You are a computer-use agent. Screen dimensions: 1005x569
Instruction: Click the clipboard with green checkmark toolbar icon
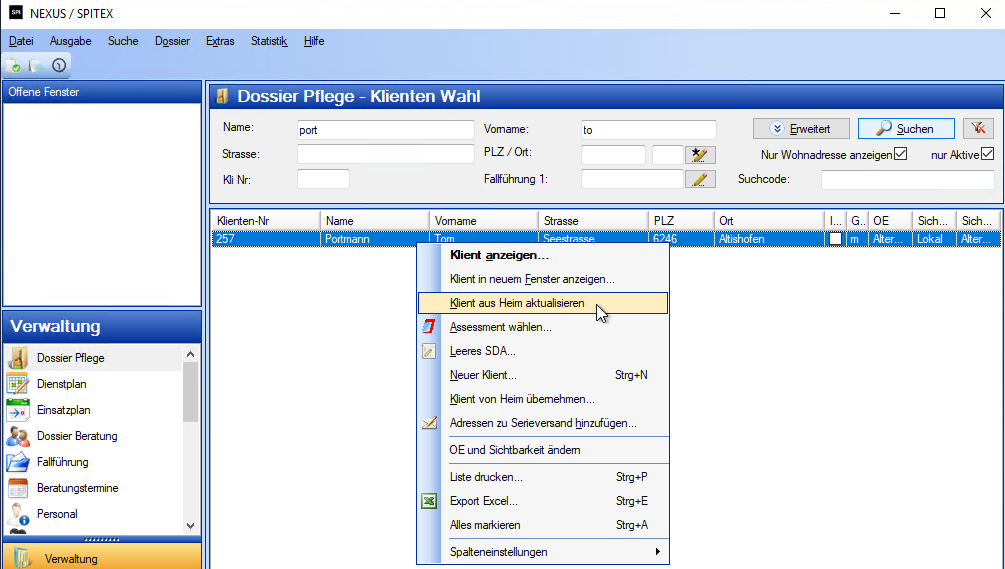14,65
